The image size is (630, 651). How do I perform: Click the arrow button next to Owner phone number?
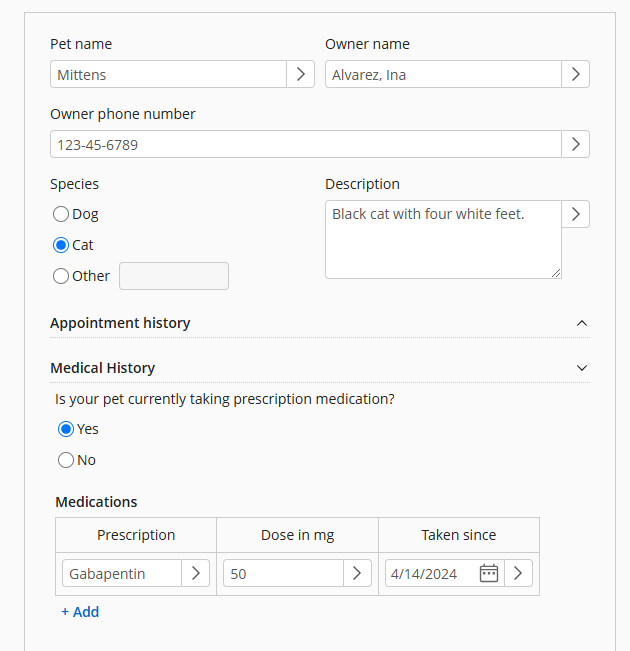[x=575, y=144]
